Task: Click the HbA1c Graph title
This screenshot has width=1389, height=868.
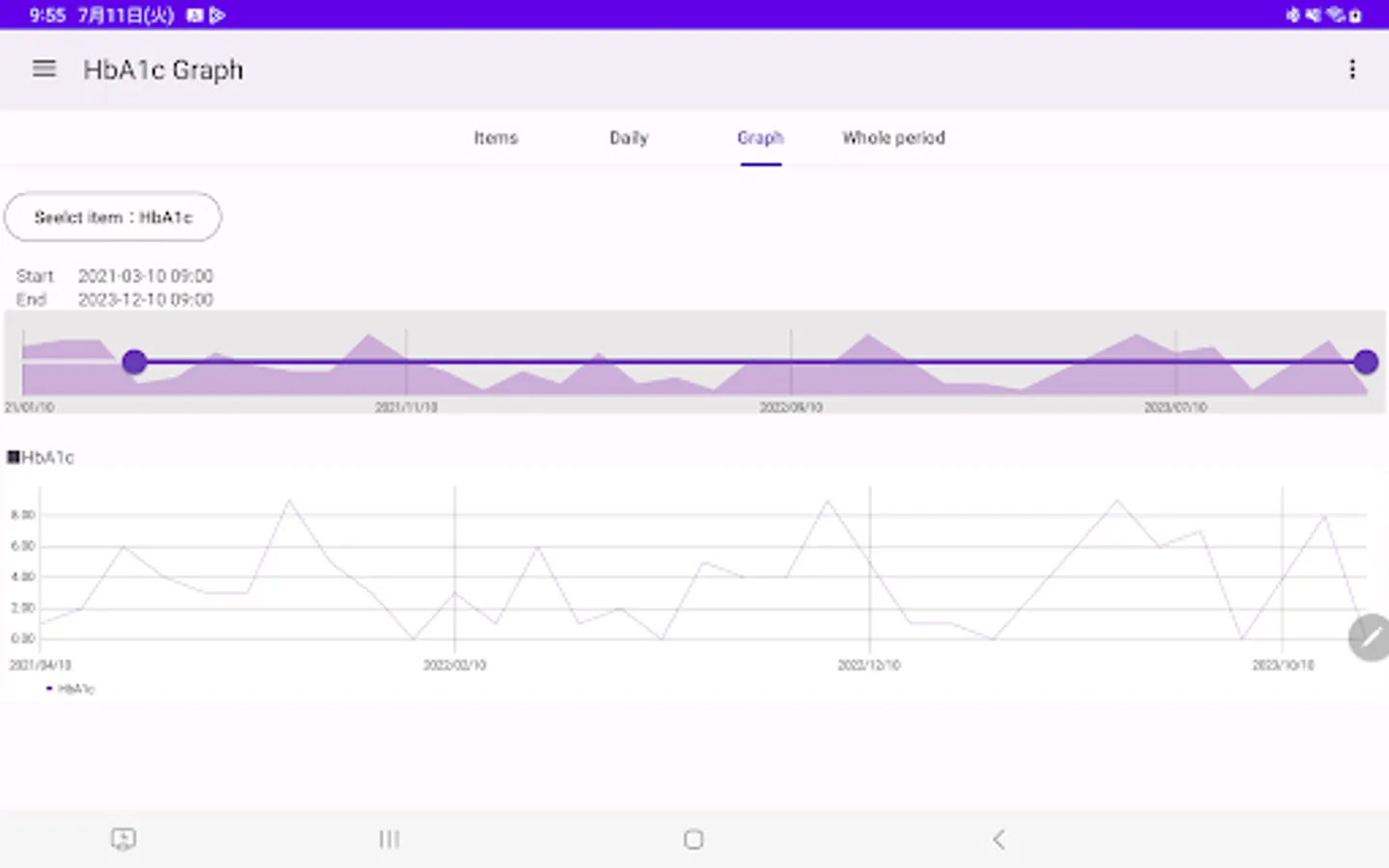Action: click(x=163, y=69)
